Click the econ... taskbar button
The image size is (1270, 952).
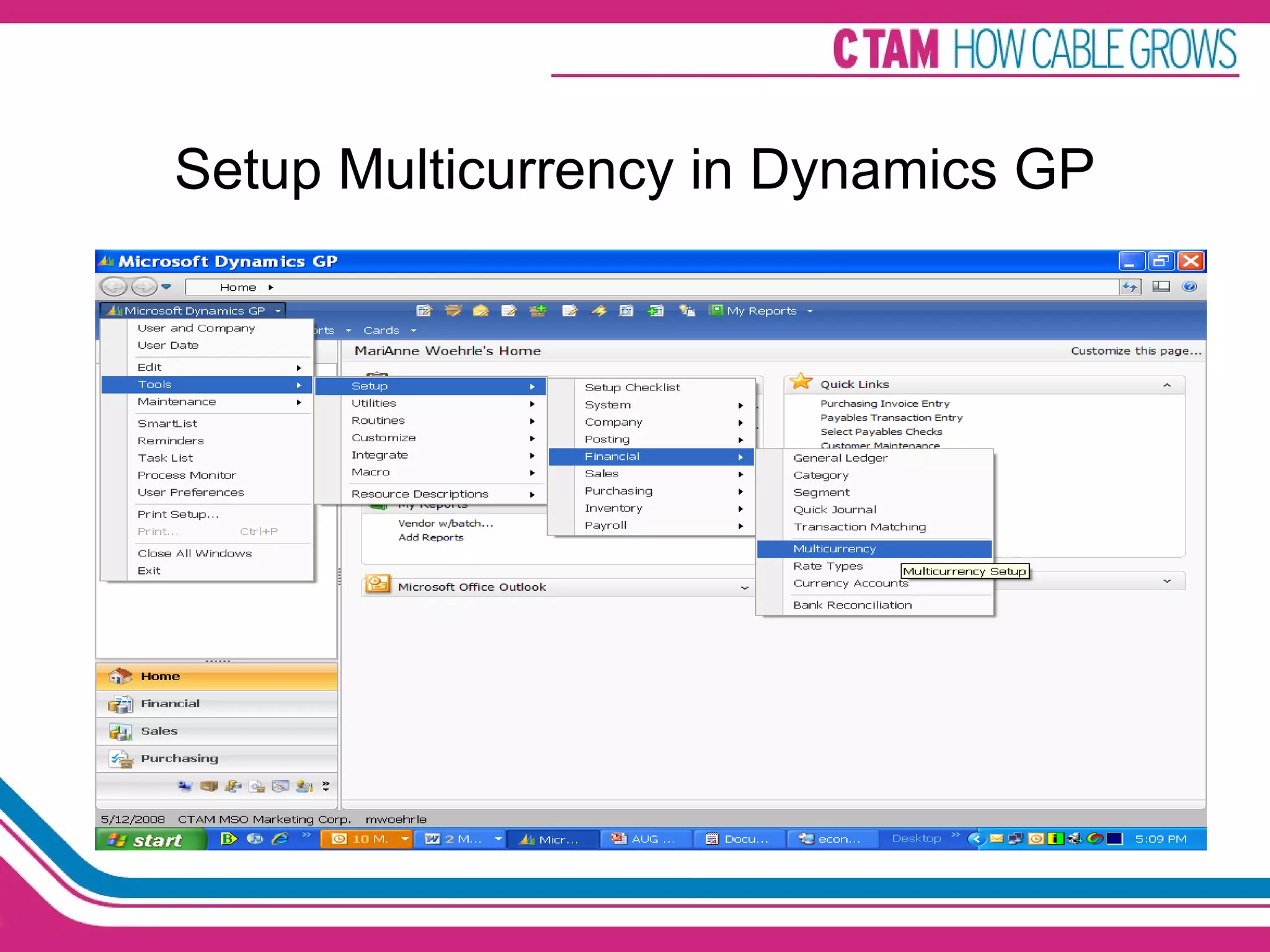[832, 839]
